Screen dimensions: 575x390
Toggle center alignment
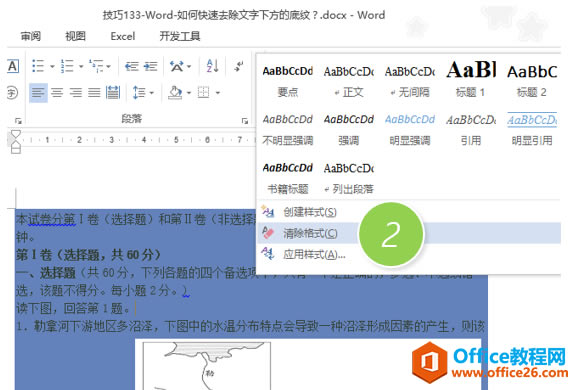(x=57, y=93)
